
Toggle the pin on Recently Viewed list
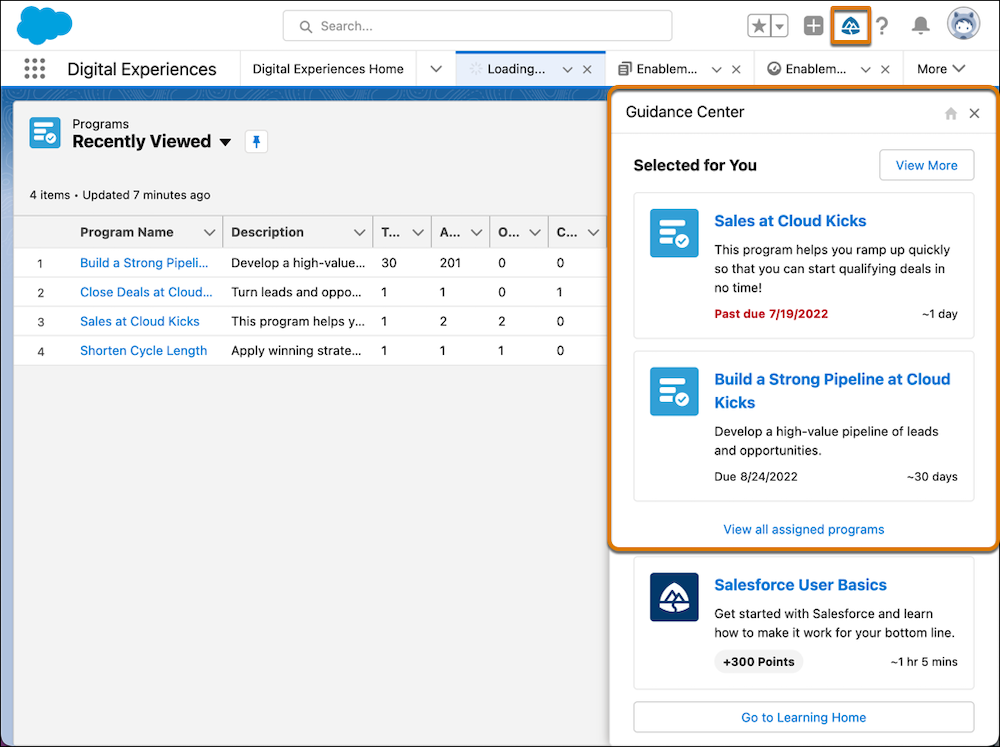[x=256, y=142]
